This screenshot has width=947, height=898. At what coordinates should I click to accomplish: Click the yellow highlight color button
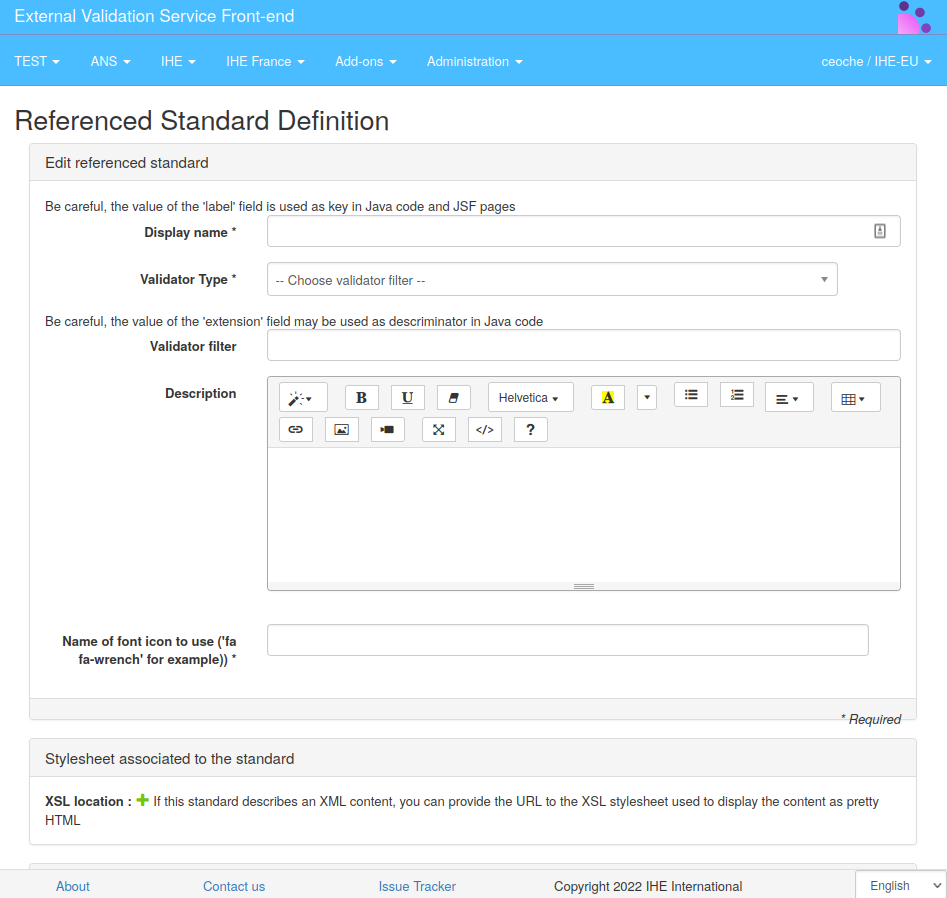[x=607, y=398]
